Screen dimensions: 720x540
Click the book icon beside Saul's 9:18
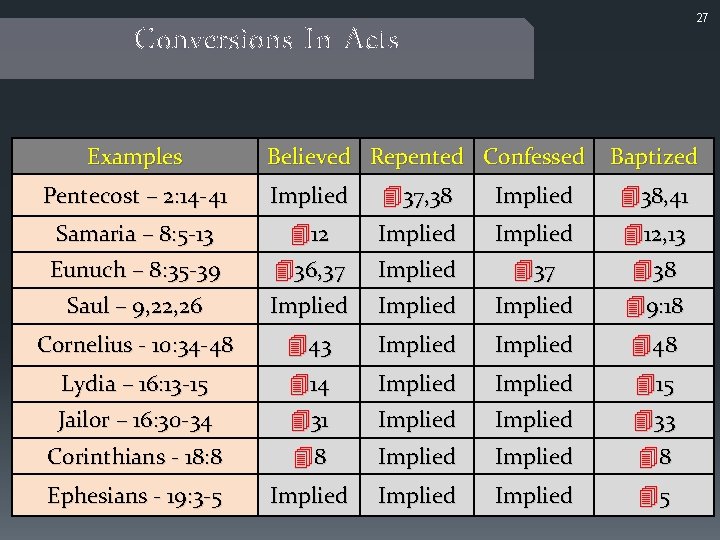pyautogui.click(x=630, y=308)
